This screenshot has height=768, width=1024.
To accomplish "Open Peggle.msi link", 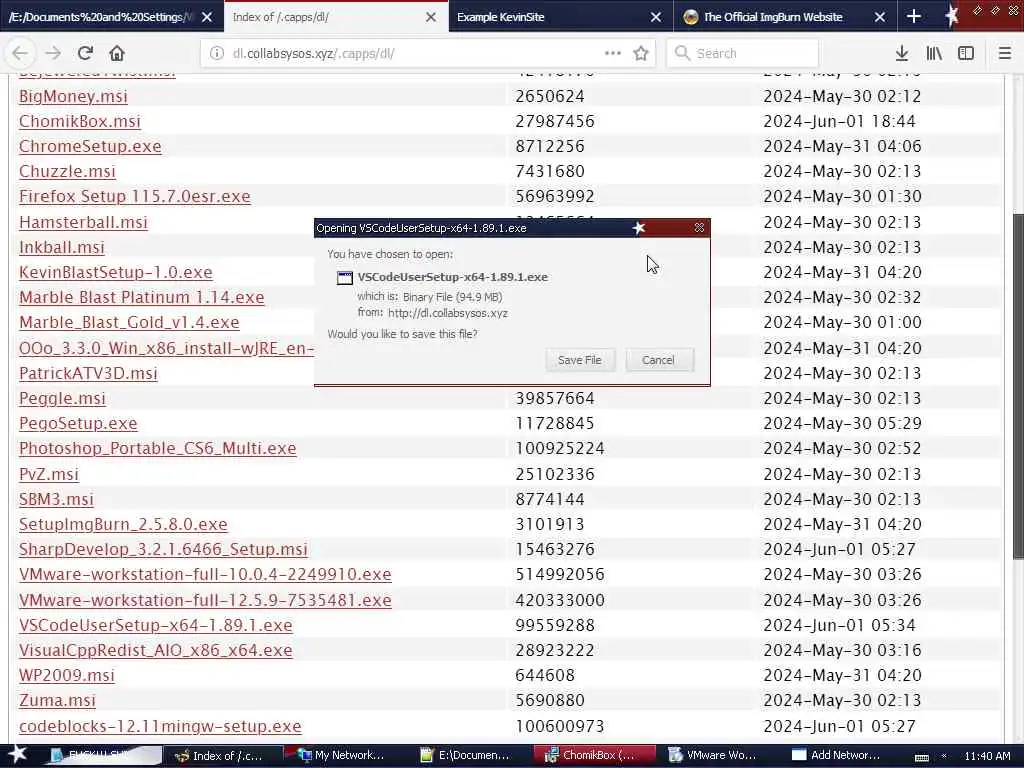I will 62,398.
